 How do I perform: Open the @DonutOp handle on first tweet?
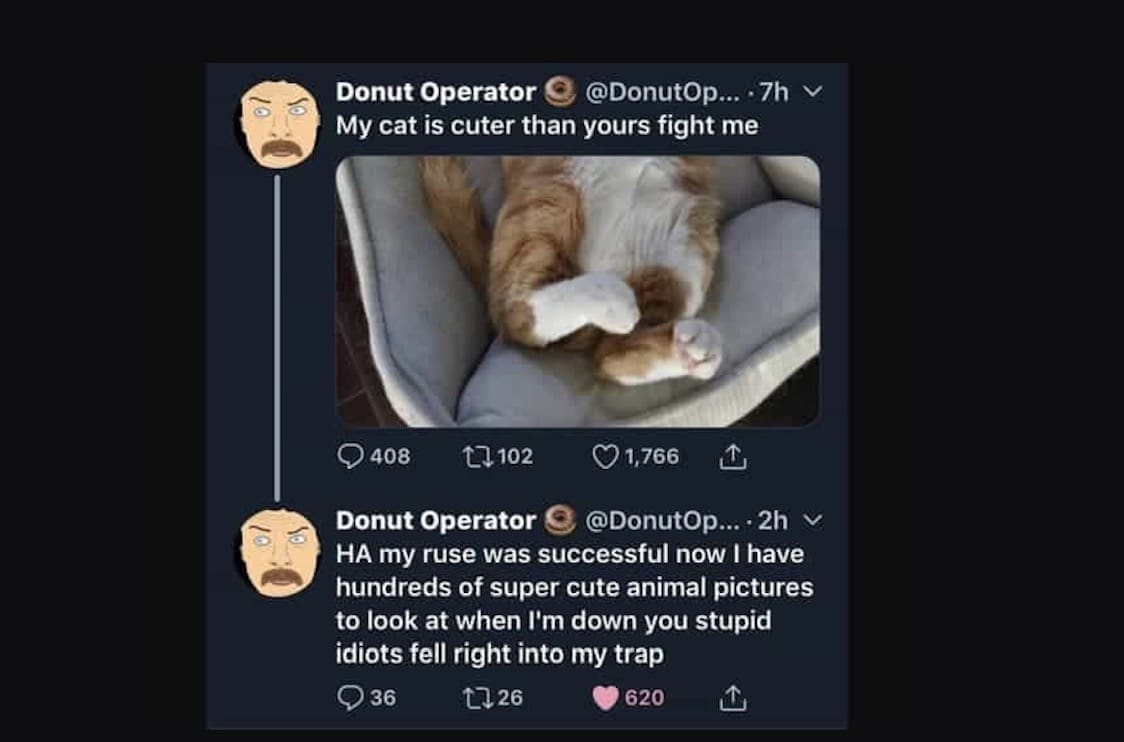tap(662, 92)
